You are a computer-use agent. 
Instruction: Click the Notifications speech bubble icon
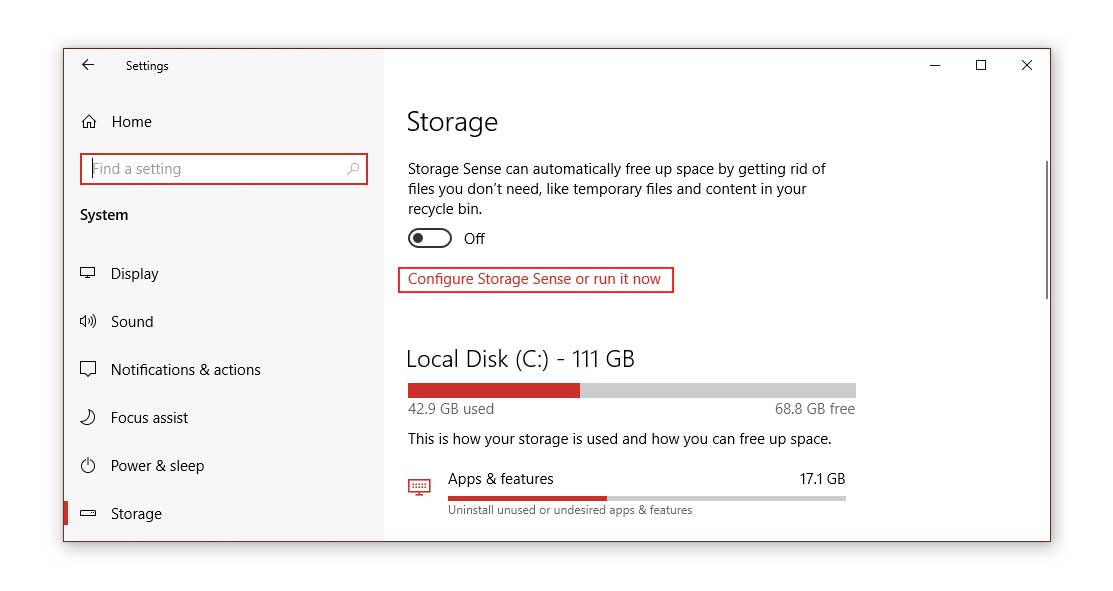88,369
